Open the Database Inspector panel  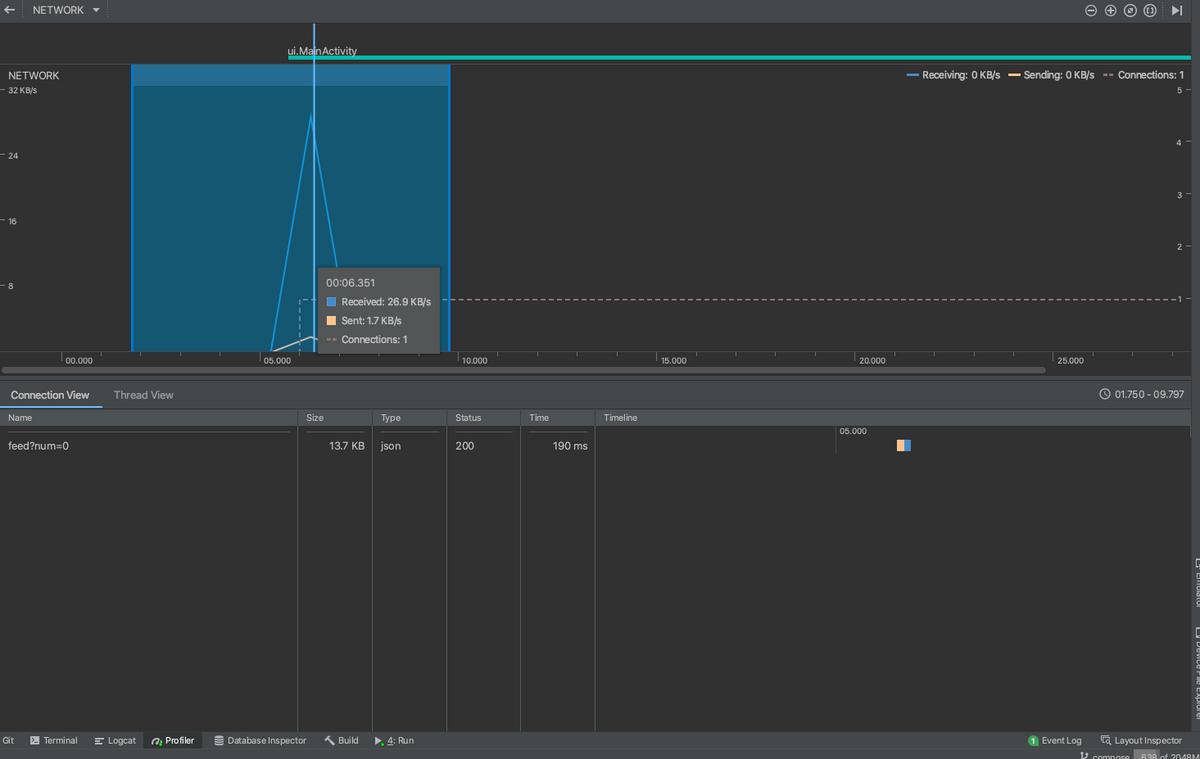[260, 741]
